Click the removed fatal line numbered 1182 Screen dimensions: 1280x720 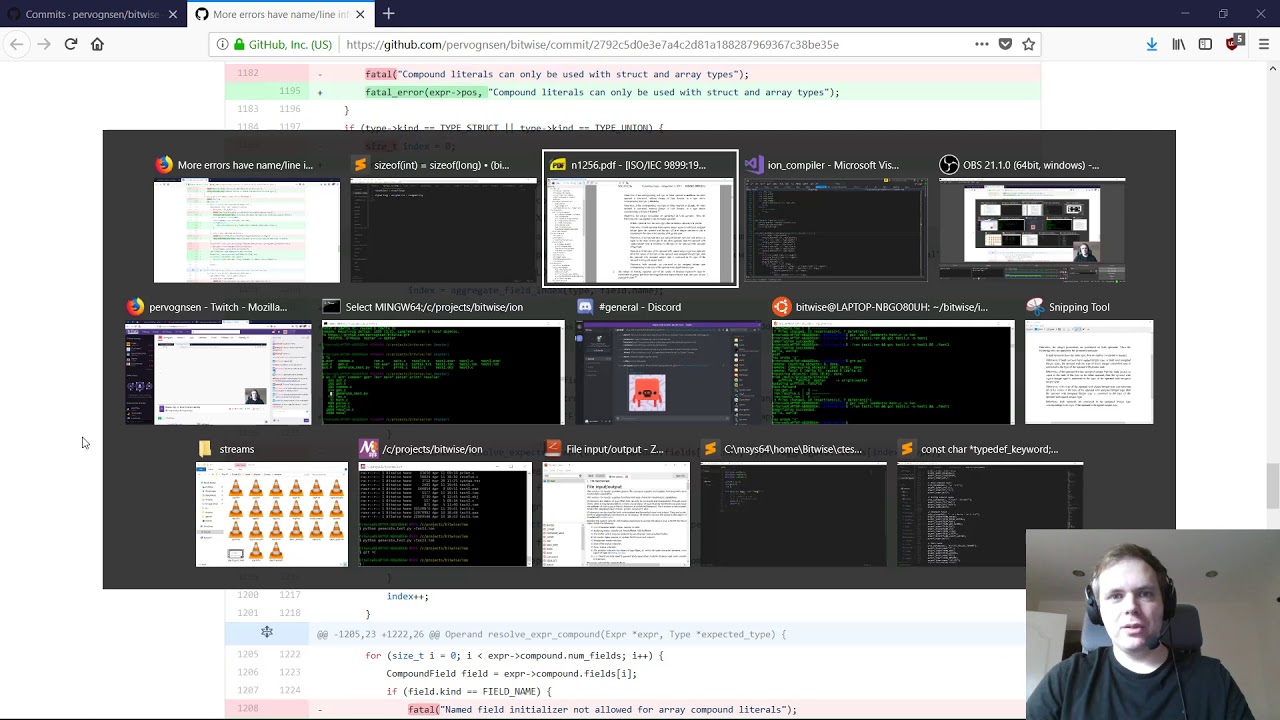(x=633, y=74)
